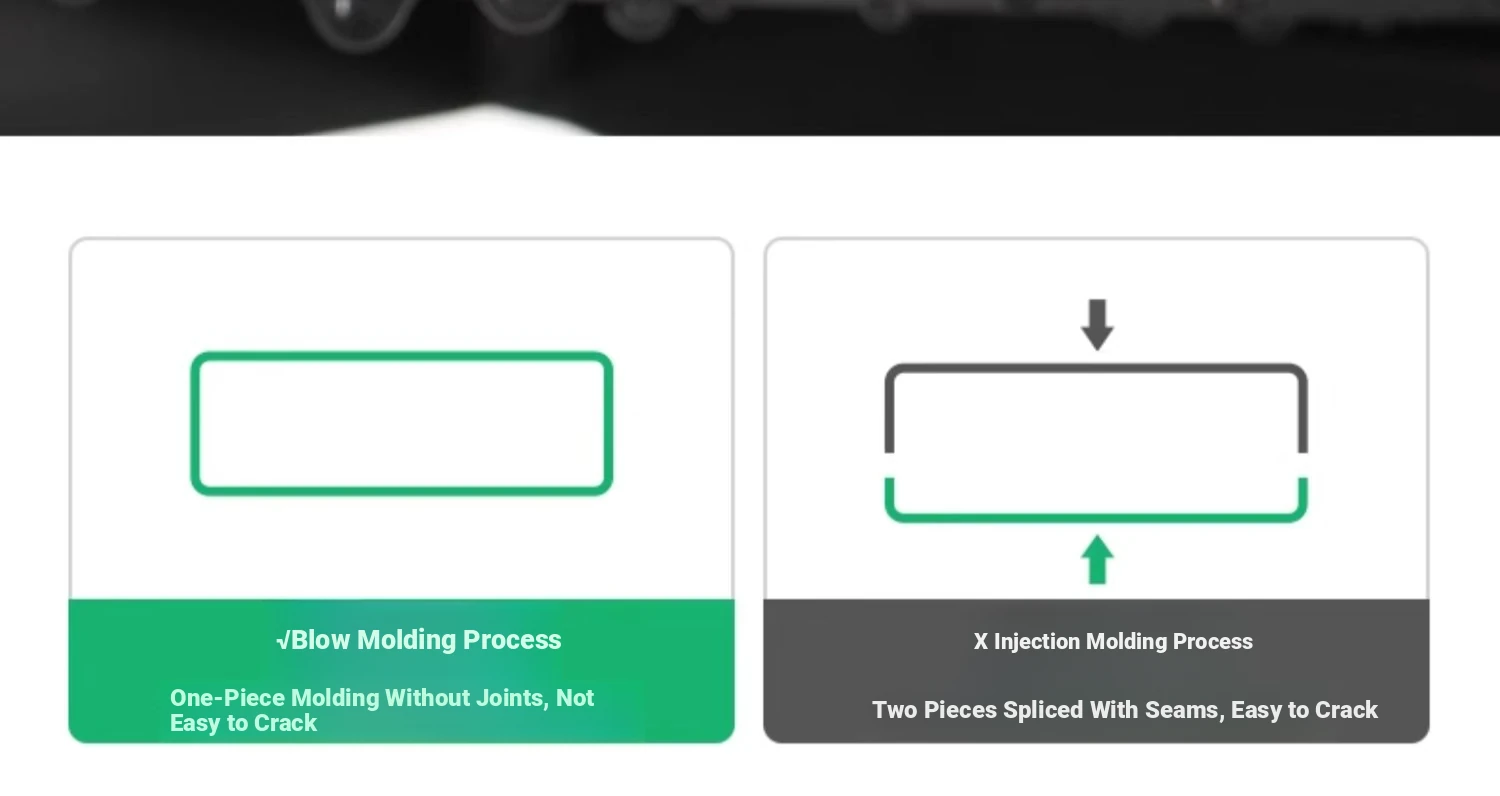This screenshot has height=796, width=1500.
Task: Click the check mark before Blow Molding
Action: [x=284, y=640]
